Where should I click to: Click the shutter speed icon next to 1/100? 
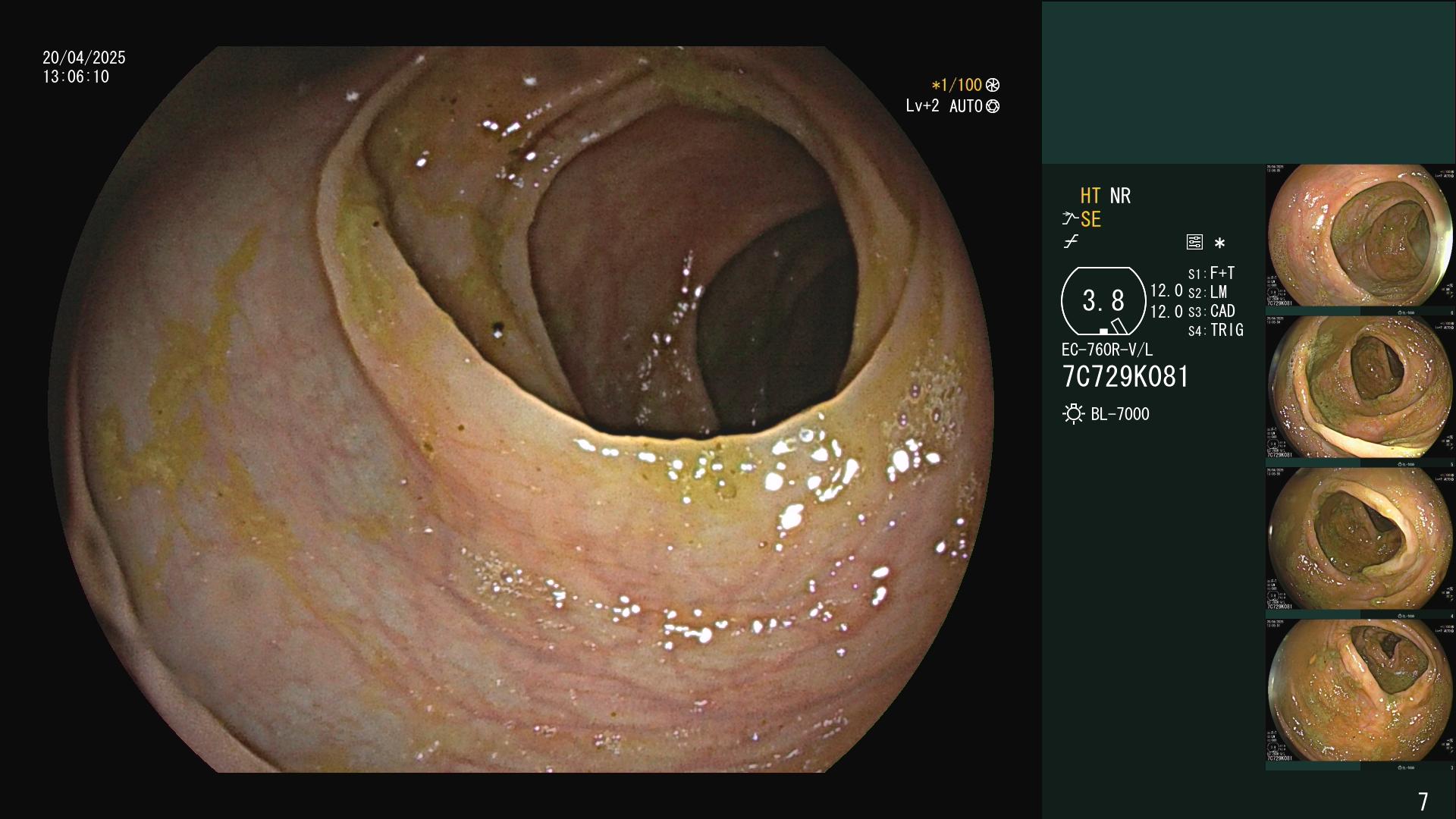click(x=993, y=86)
